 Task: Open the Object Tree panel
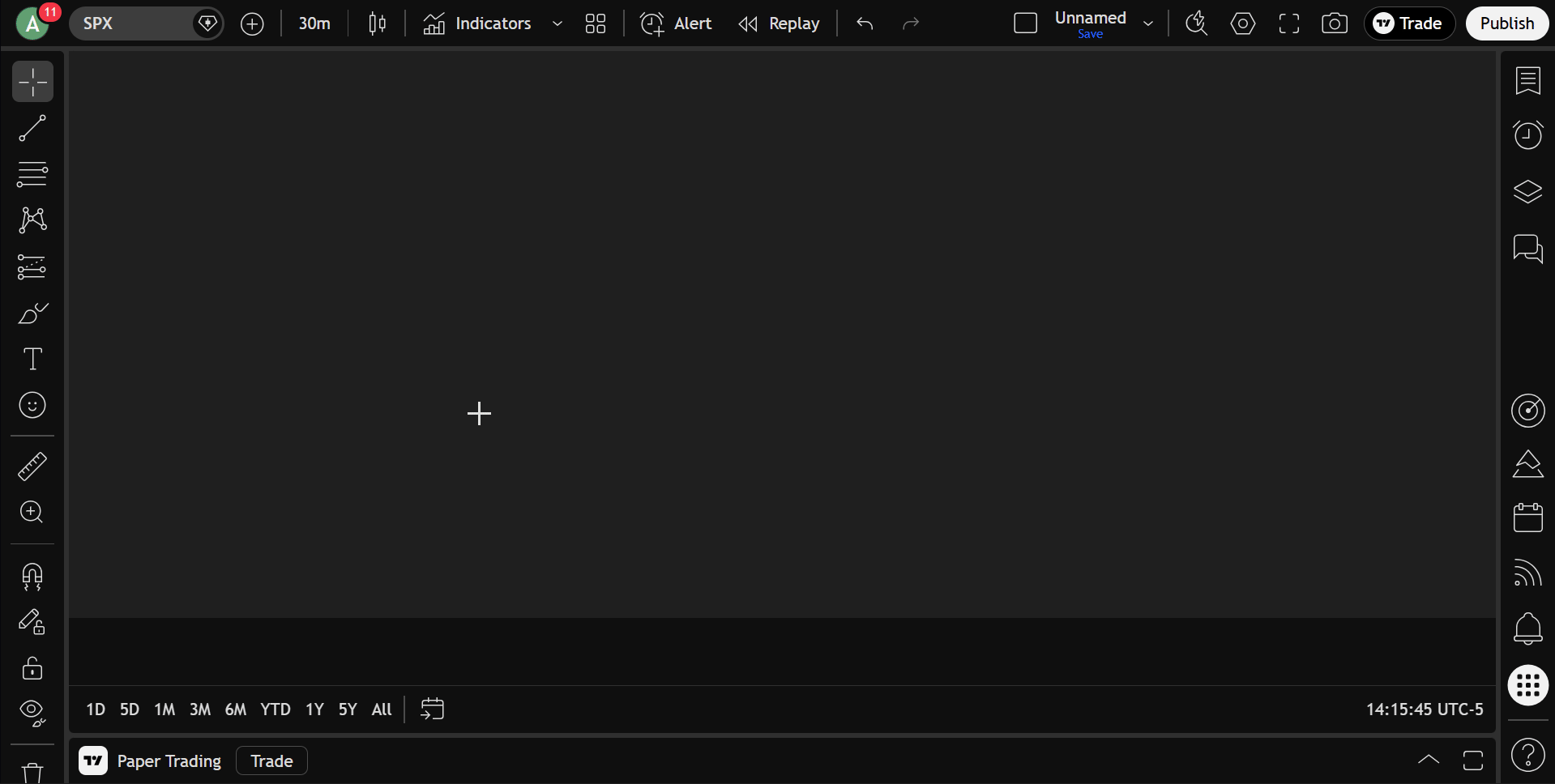click(1527, 192)
